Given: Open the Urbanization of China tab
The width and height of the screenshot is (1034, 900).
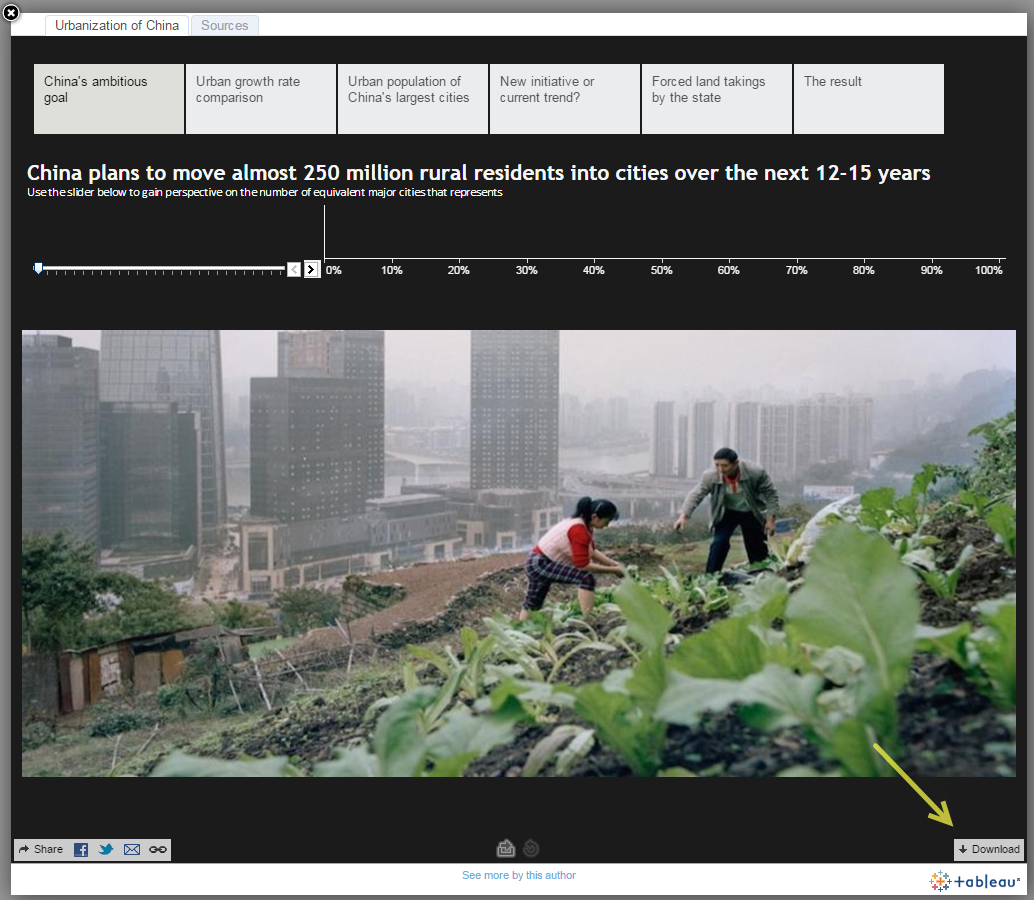Looking at the screenshot, I should [117, 26].
